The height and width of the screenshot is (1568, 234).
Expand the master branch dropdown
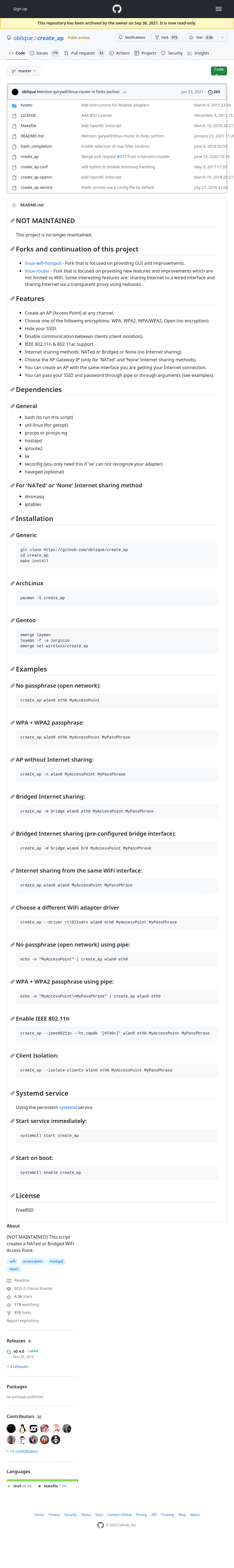coord(24,71)
